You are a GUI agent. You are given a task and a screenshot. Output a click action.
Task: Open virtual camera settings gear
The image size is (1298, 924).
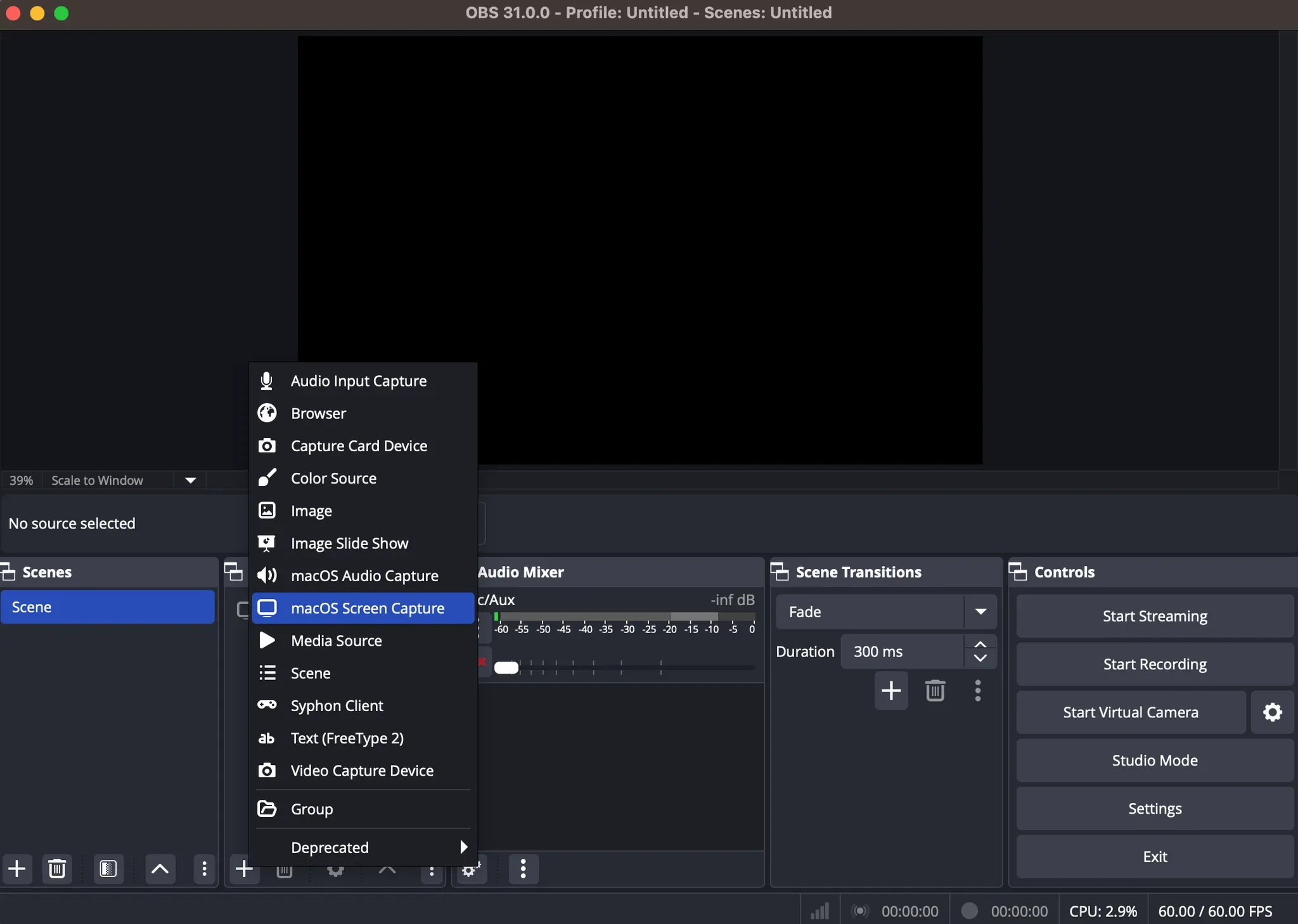tap(1272, 712)
